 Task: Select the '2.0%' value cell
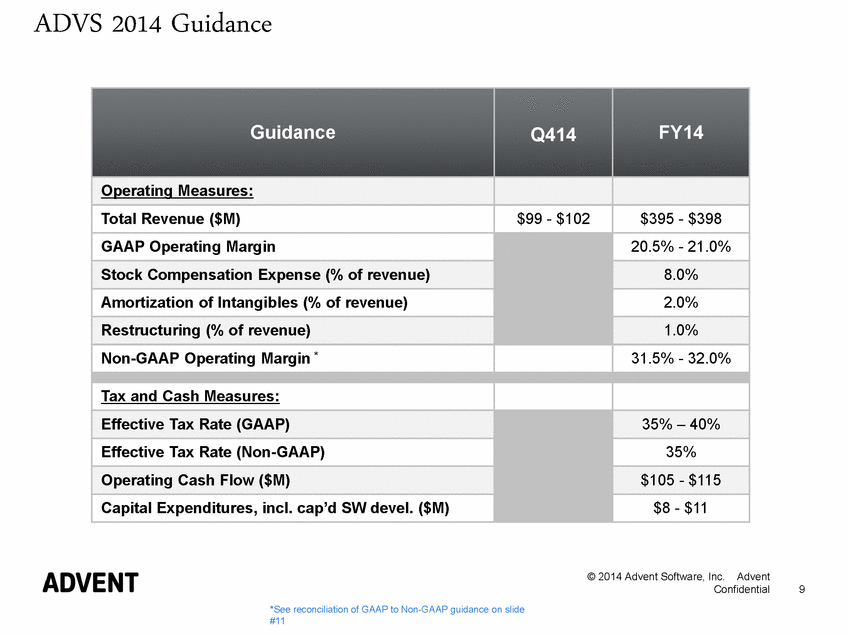tap(681, 302)
